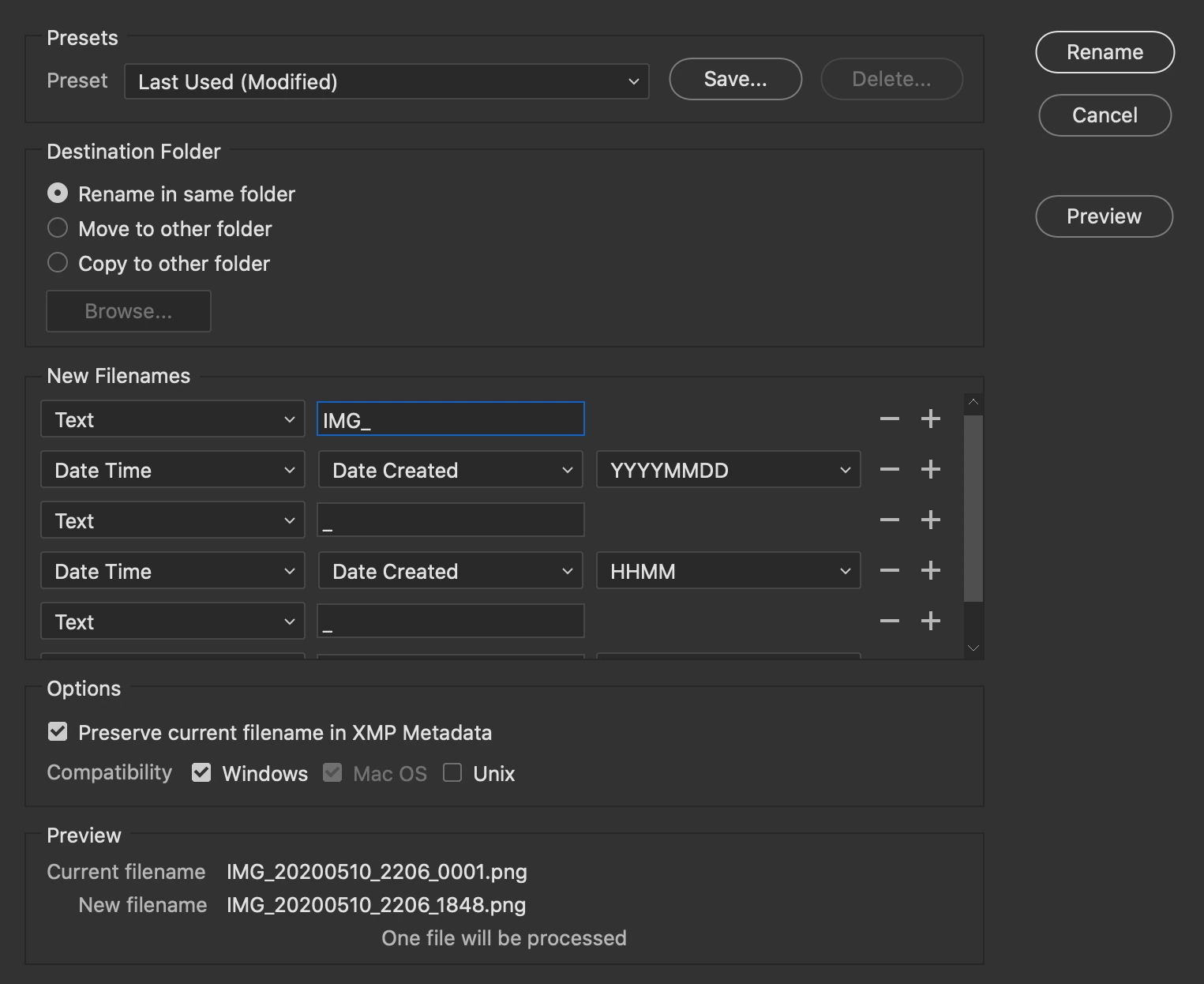Remove the Text row below HHMM
The image size is (1204, 984).
pyautogui.click(x=890, y=621)
